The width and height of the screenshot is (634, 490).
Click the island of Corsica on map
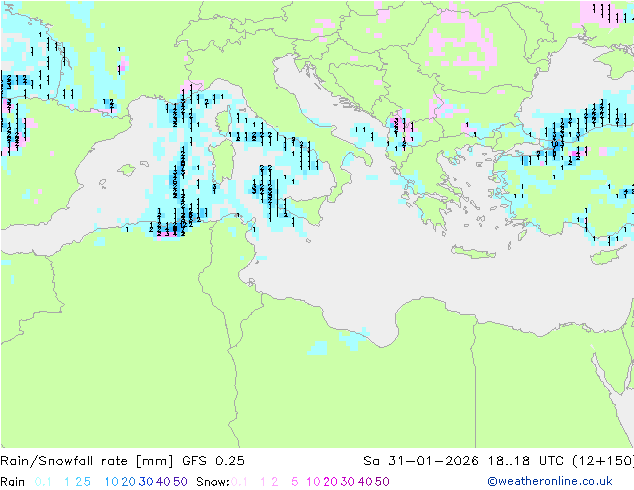click(x=222, y=122)
